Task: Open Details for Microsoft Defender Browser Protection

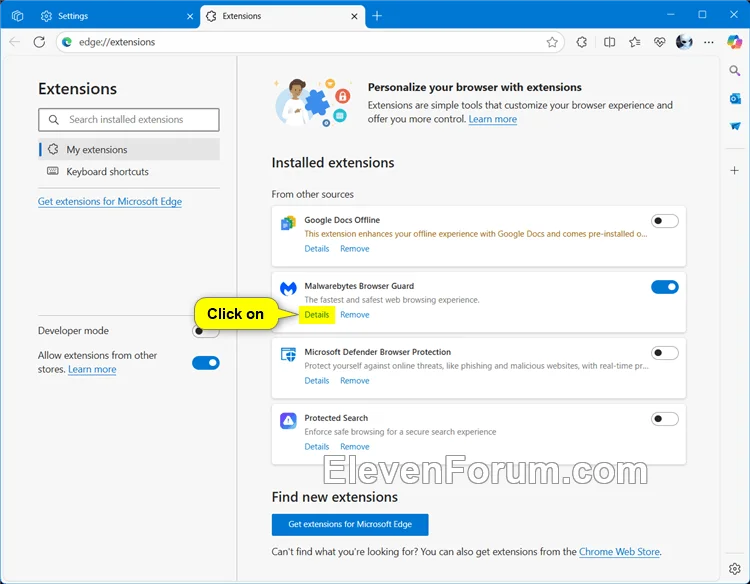Action: (x=317, y=381)
